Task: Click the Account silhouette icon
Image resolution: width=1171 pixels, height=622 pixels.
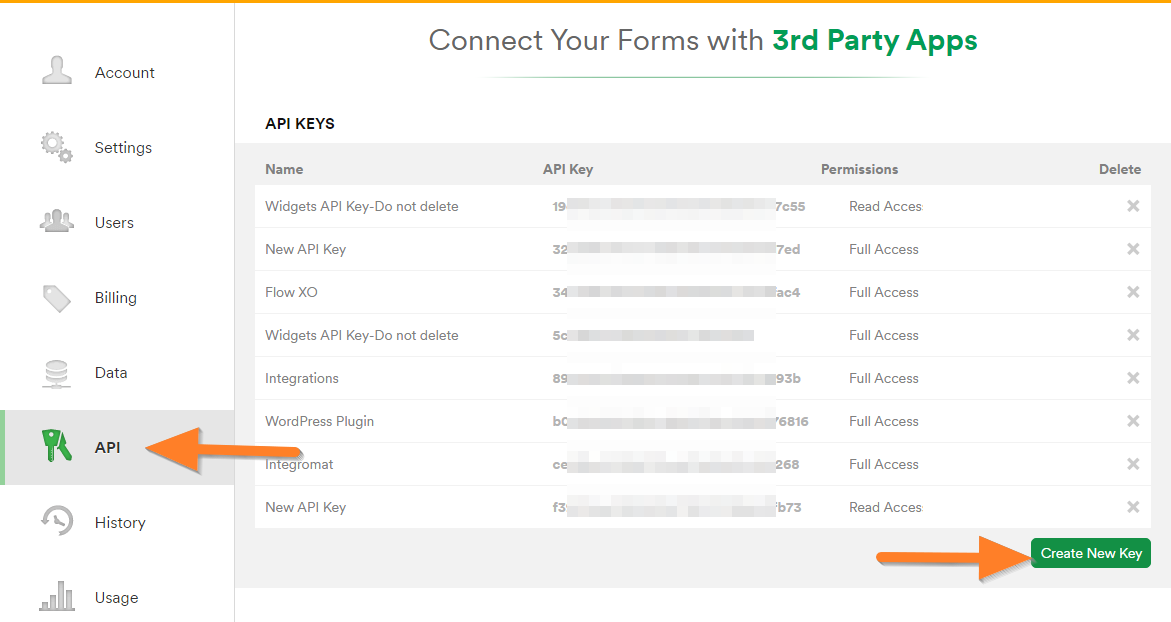Action: click(57, 72)
